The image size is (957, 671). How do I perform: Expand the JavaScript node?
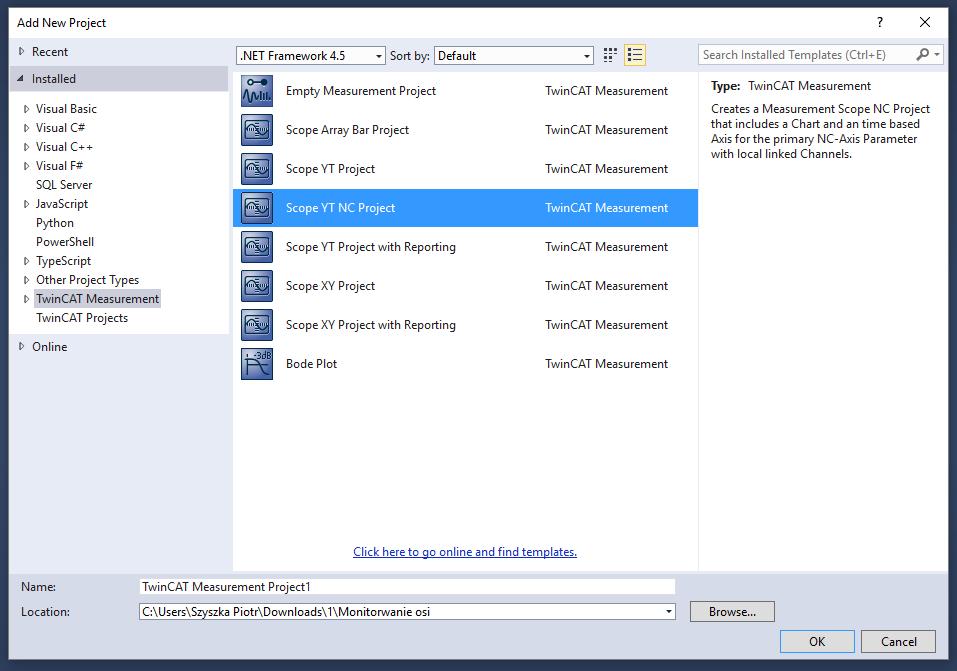(26, 204)
